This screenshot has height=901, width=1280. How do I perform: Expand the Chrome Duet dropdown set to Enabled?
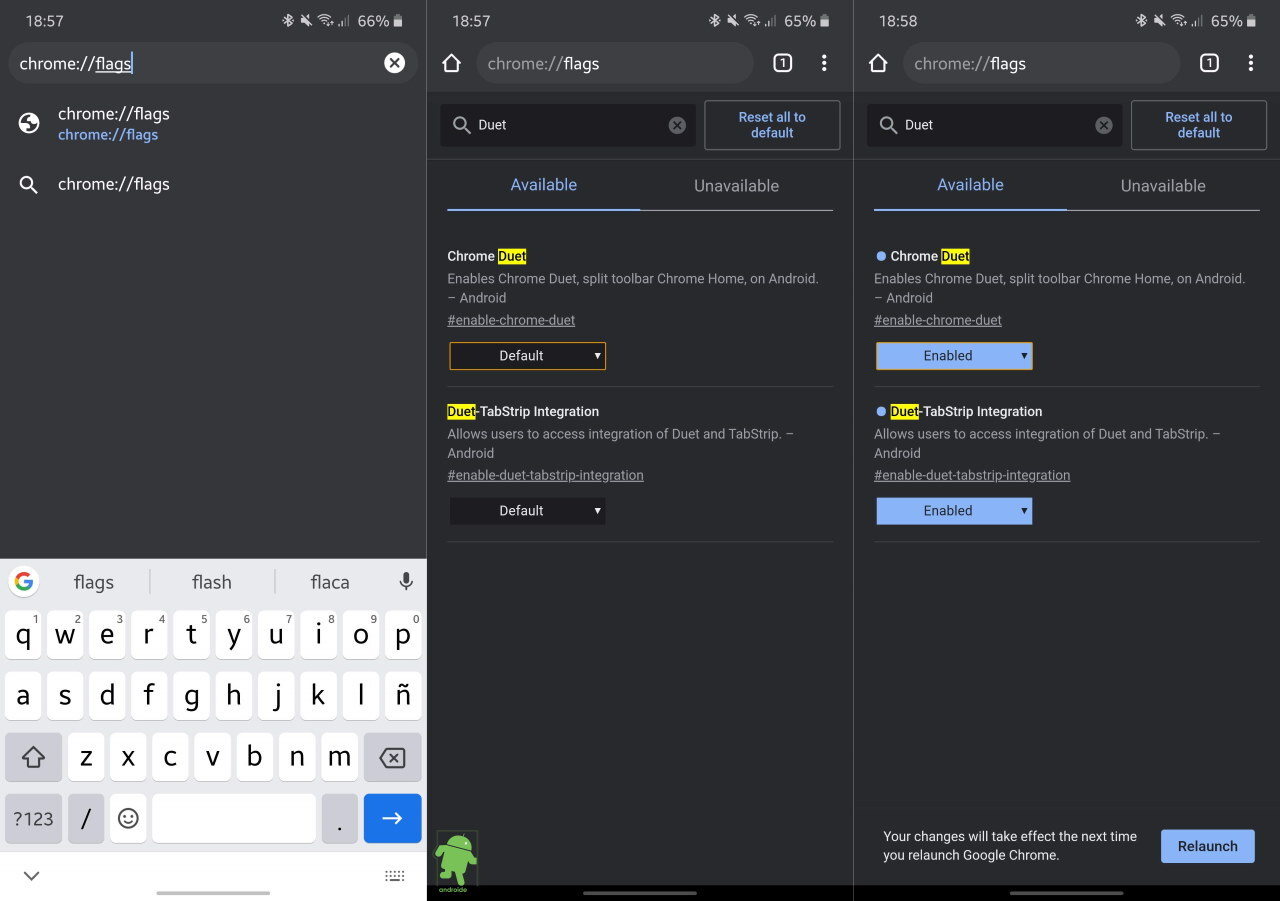tap(954, 356)
